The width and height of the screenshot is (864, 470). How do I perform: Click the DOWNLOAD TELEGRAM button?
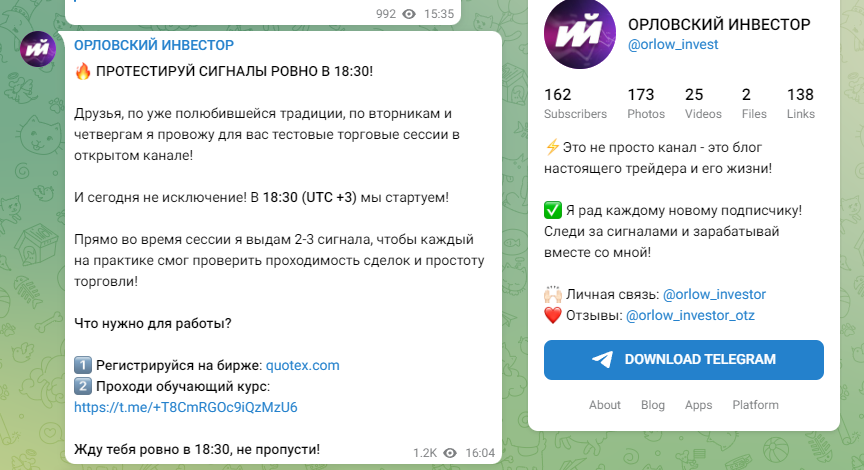click(684, 360)
